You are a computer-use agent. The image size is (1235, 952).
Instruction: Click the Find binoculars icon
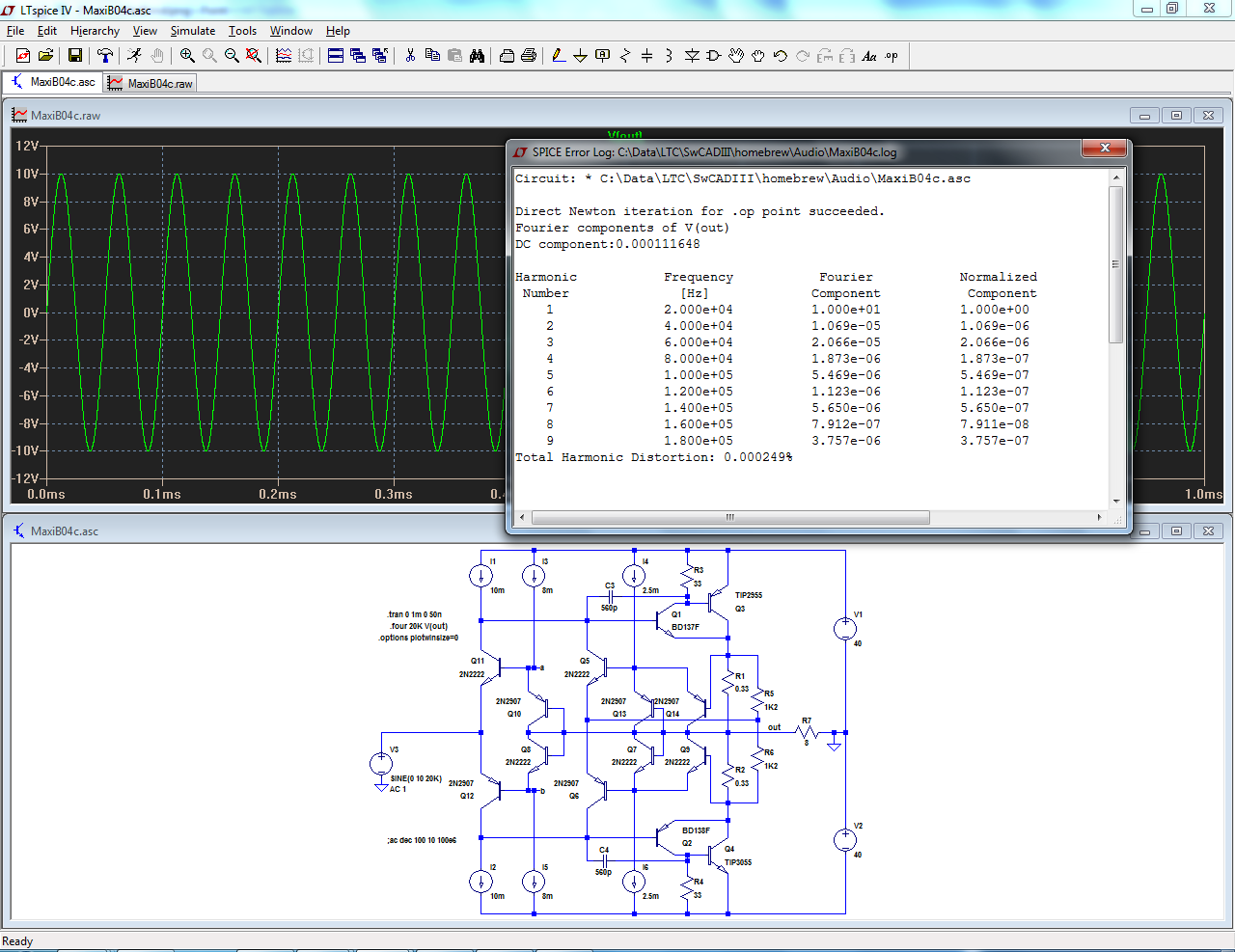pyautogui.click(x=477, y=56)
